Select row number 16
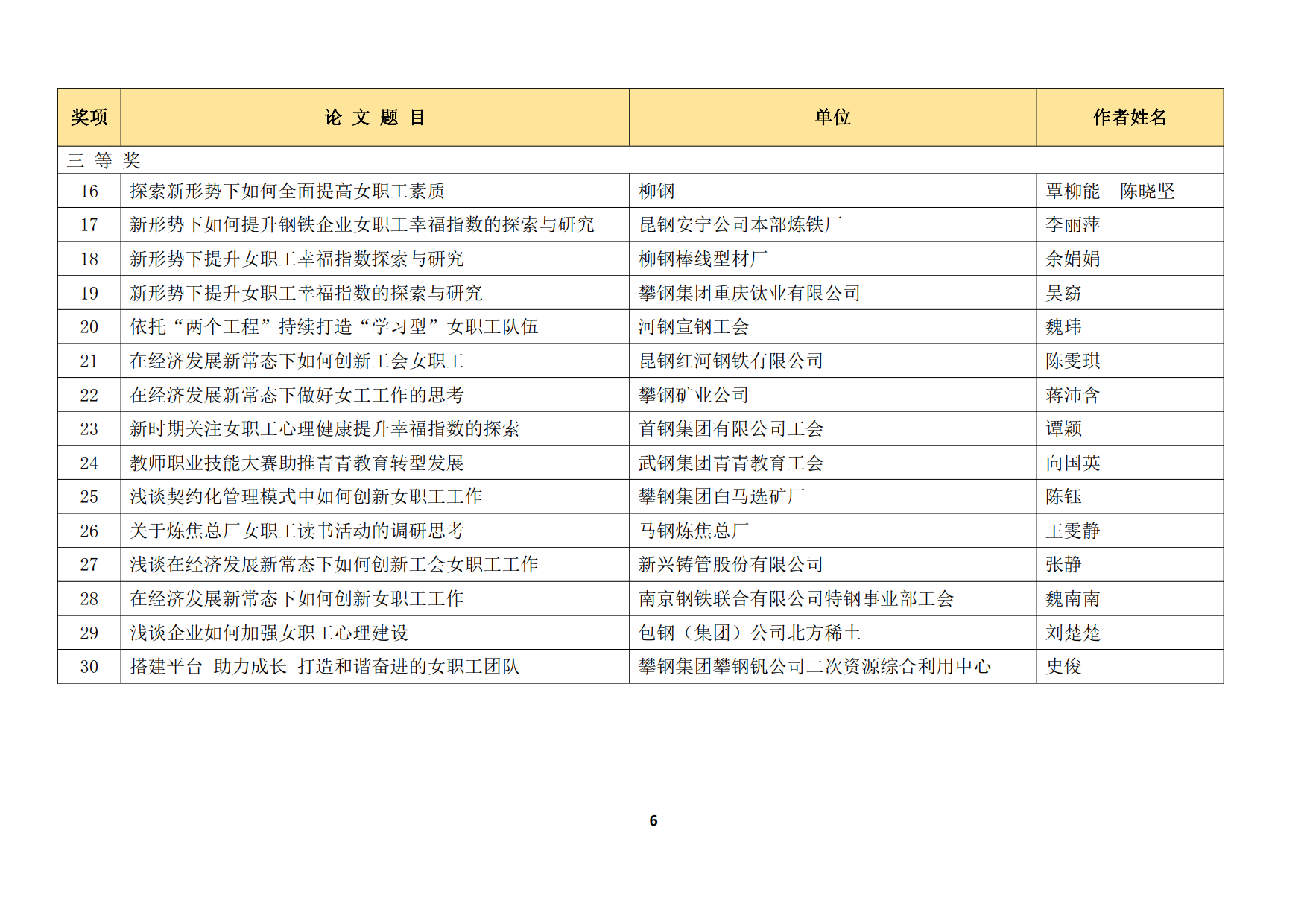The height and width of the screenshot is (924, 1307). (x=89, y=192)
